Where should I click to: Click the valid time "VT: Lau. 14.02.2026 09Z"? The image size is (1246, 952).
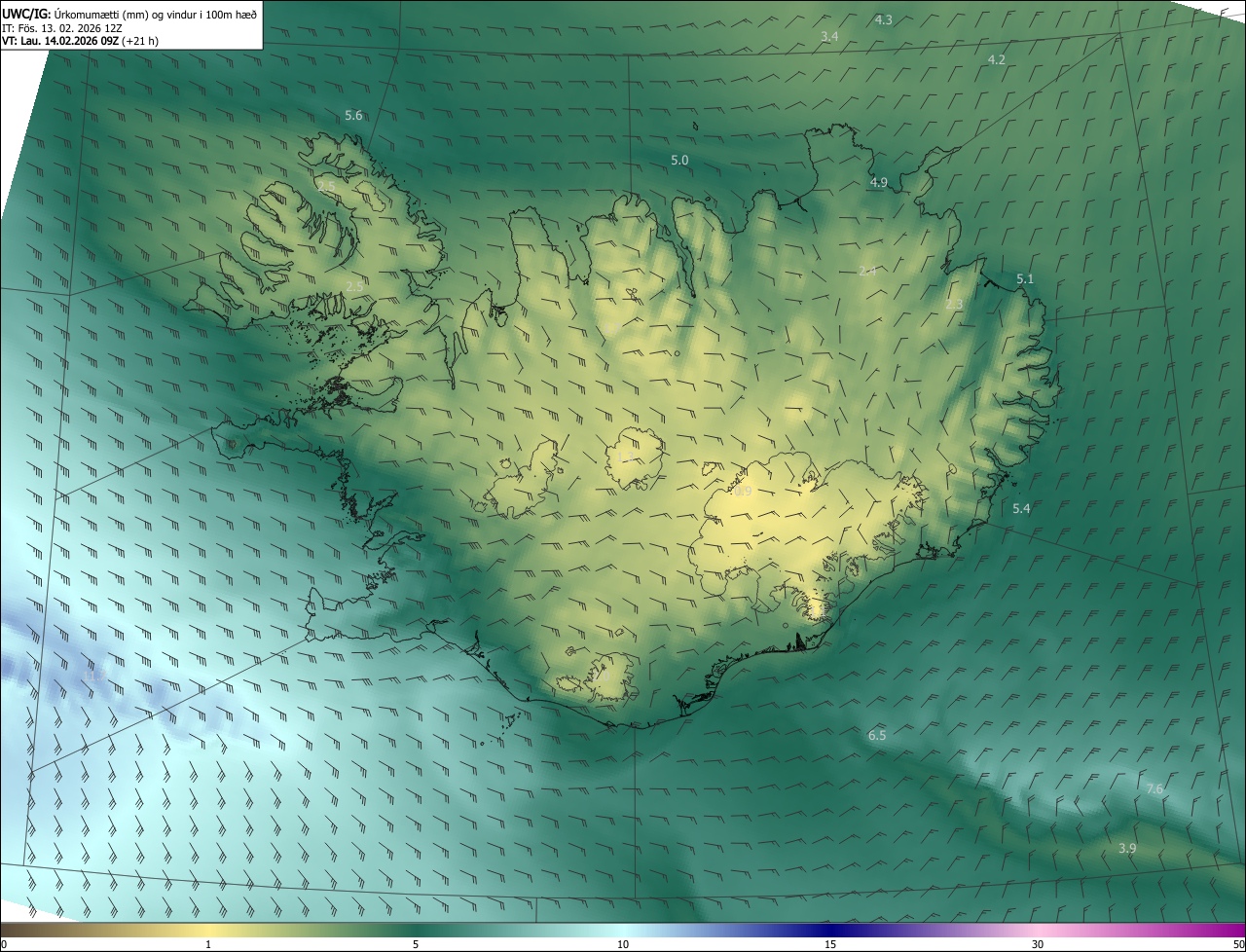click(60, 41)
